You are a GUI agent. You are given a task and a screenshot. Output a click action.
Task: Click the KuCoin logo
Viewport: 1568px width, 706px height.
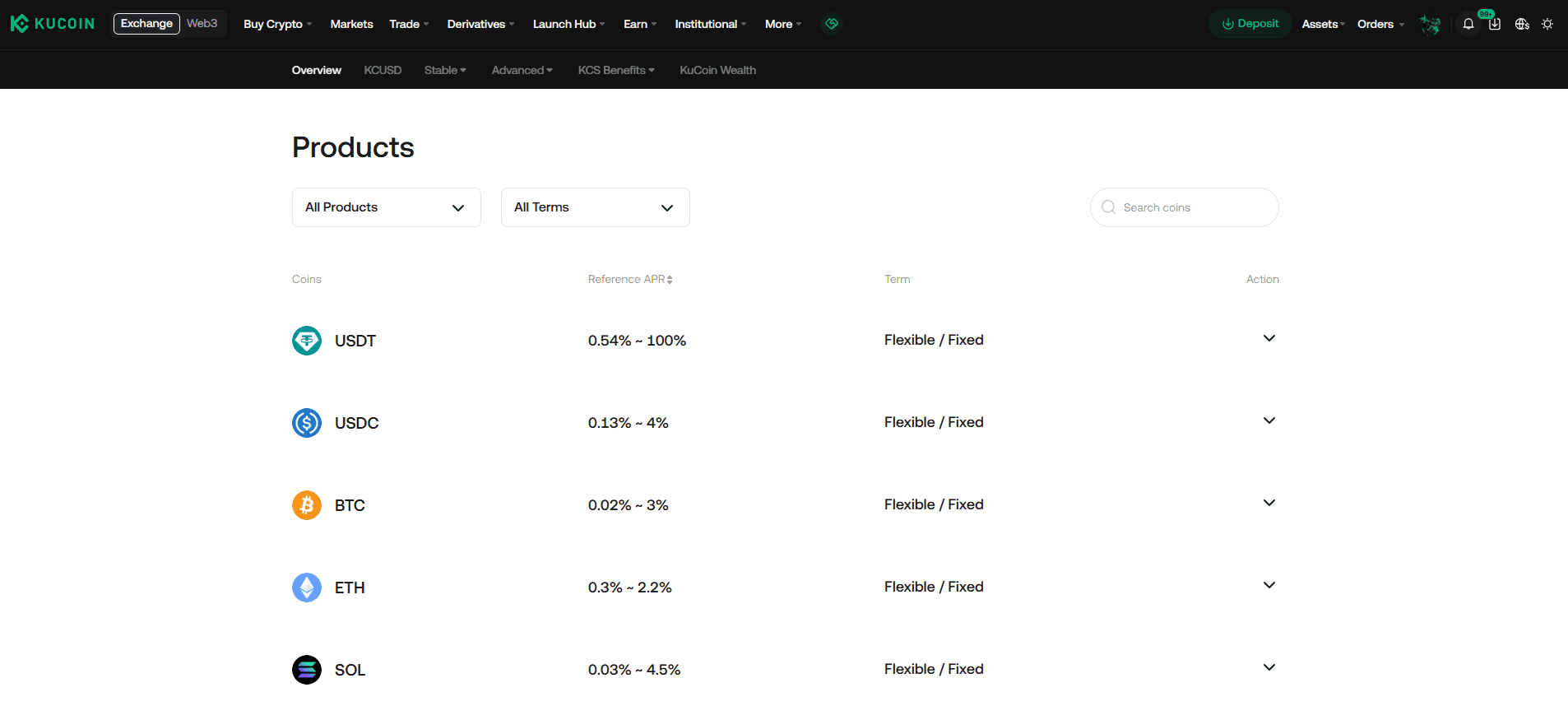[x=53, y=24]
